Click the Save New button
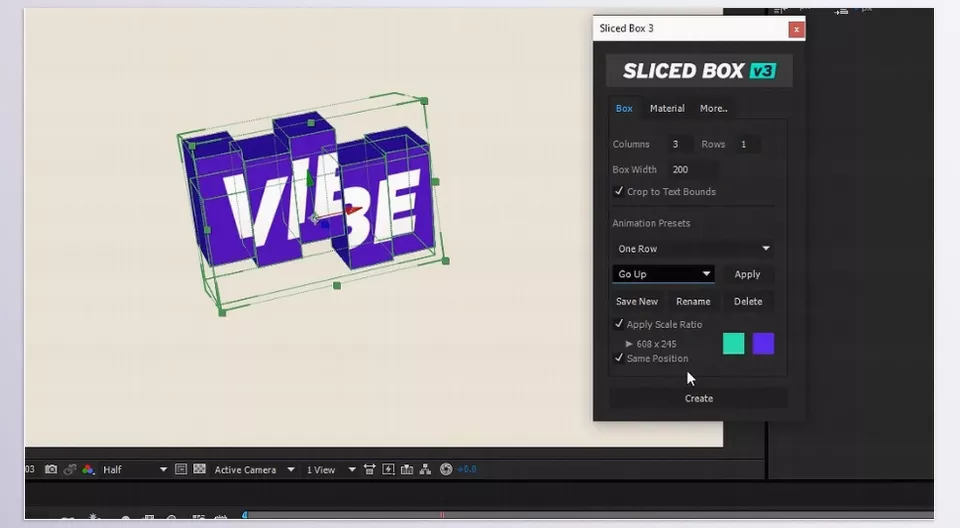960x528 pixels. pos(637,301)
